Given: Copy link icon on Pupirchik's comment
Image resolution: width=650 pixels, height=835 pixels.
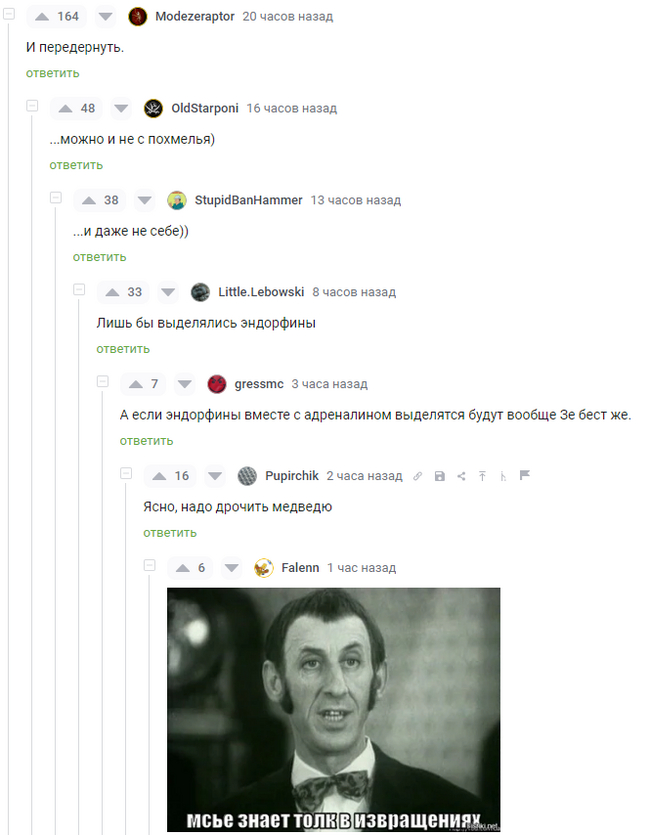Looking at the screenshot, I should point(418,476).
